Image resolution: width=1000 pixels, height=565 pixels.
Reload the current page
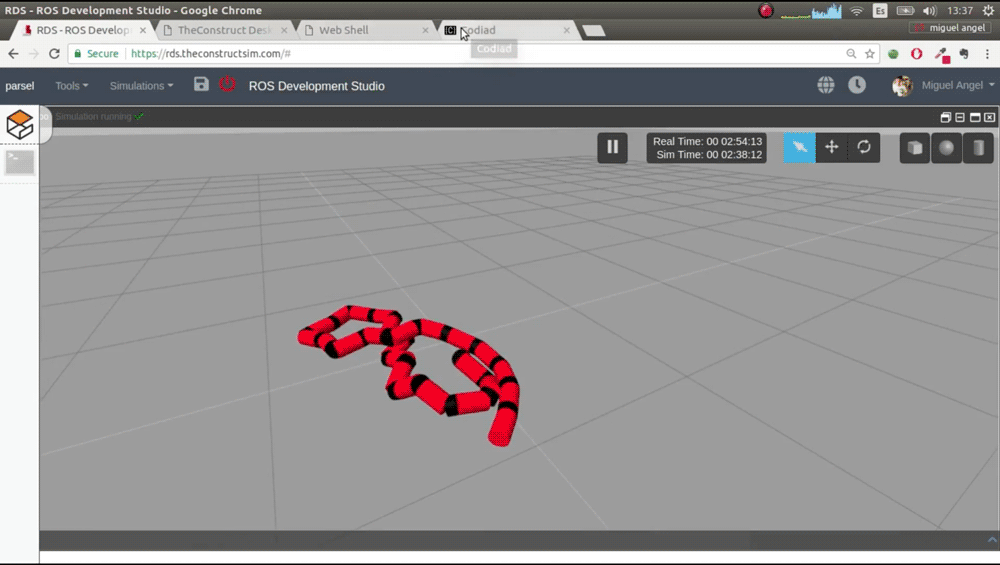tap(54, 54)
